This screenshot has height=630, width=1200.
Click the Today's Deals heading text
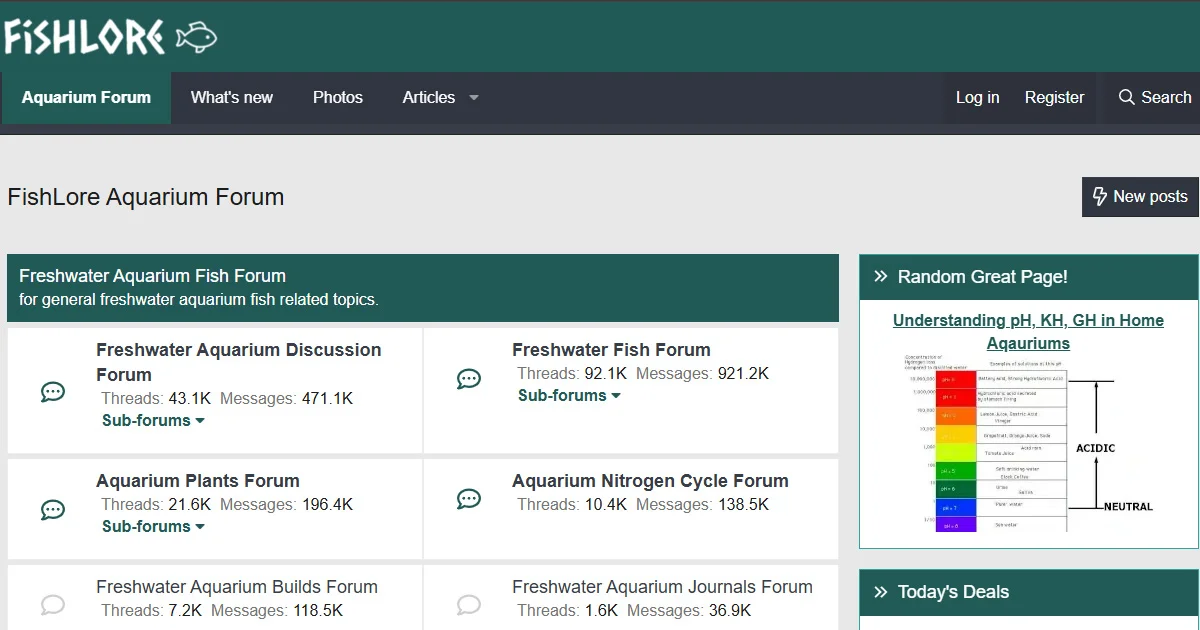pos(953,592)
